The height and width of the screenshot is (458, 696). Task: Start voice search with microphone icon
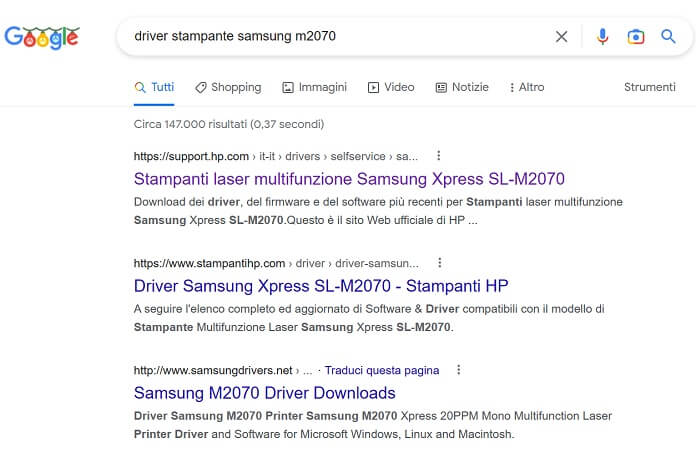tap(602, 36)
